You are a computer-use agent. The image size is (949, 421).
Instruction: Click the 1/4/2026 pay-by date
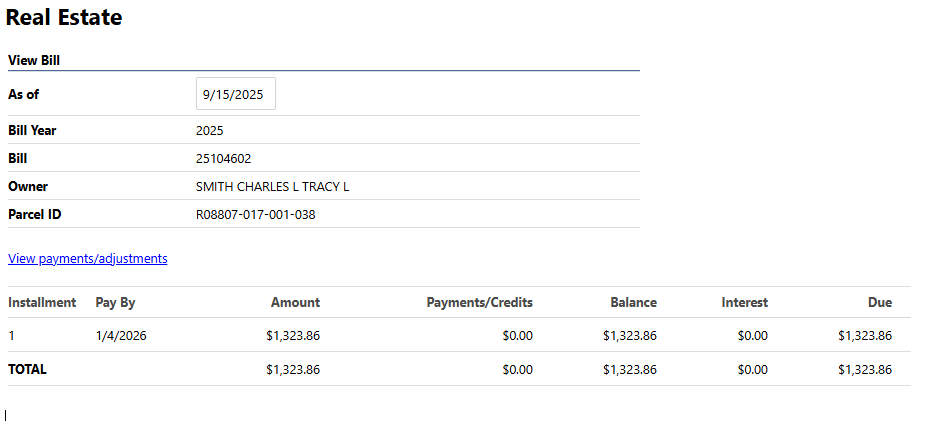click(121, 336)
